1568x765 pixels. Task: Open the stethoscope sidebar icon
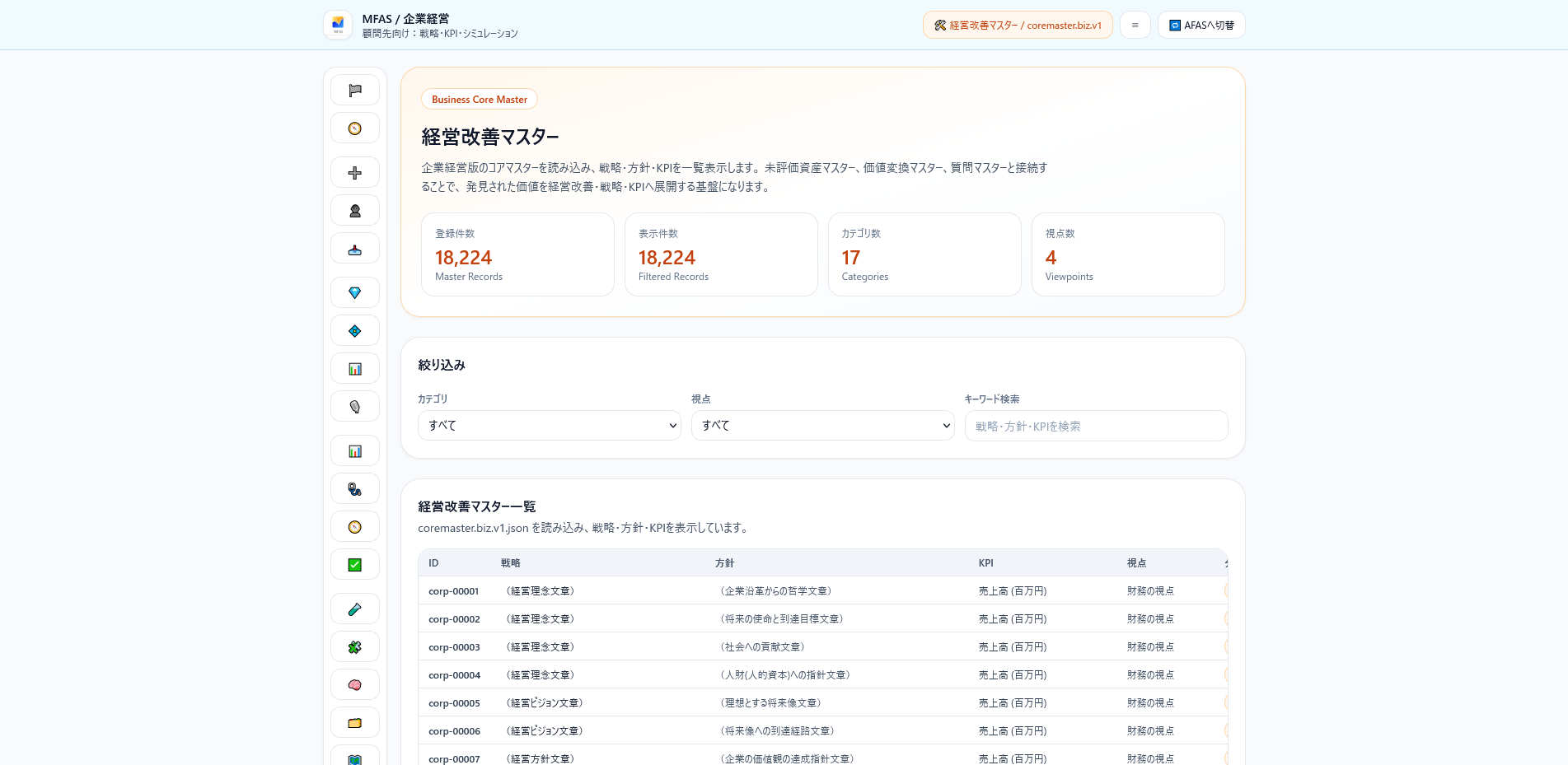pyautogui.click(x=355, y=488)
